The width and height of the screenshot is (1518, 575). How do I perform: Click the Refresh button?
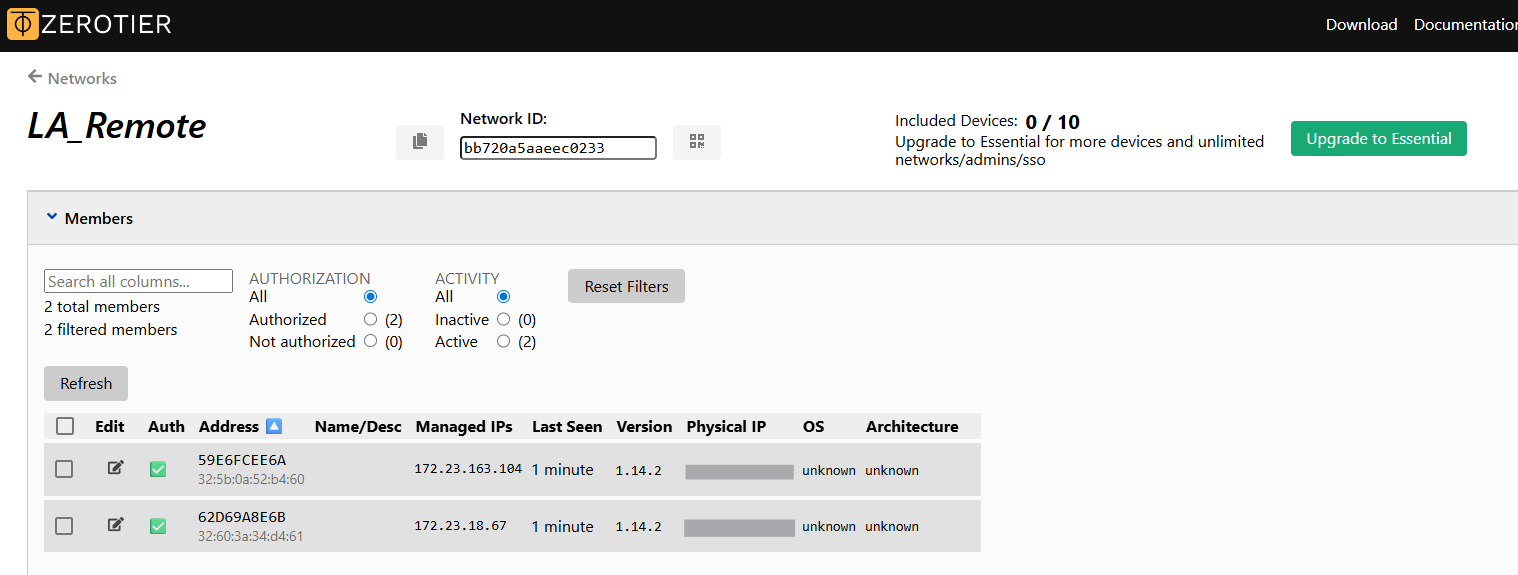tap(86, 383)
